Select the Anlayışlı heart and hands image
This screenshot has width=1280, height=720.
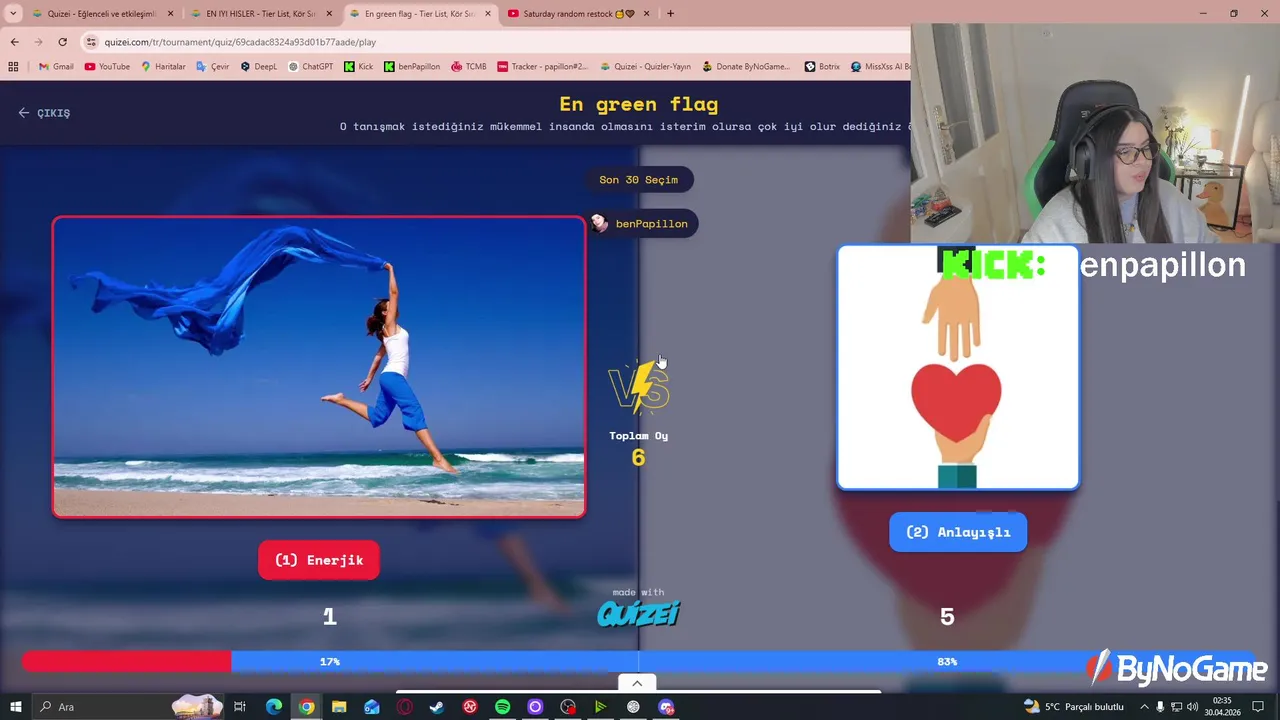pos(958,368)
